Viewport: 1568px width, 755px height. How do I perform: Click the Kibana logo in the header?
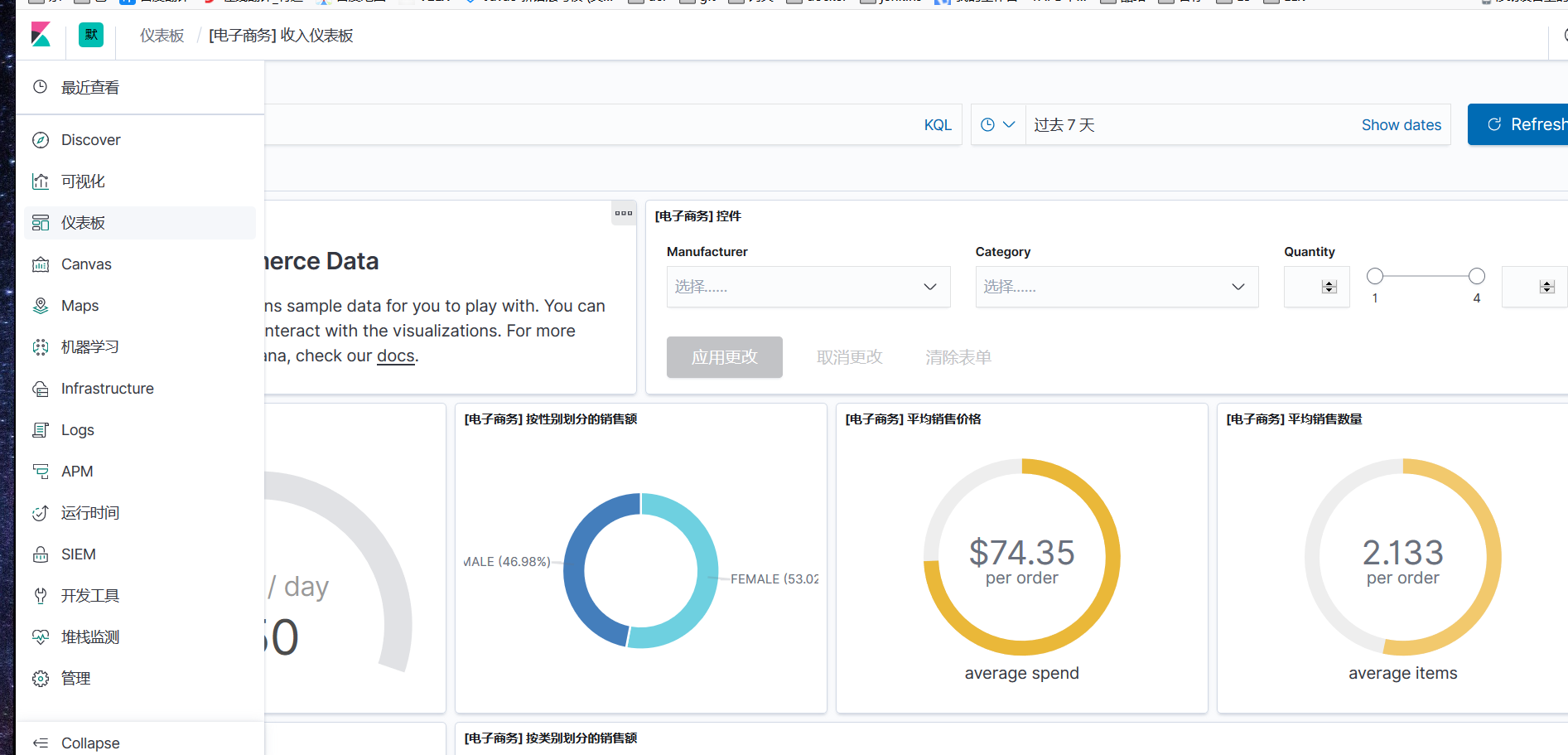pyautogui.click(x=41, y=35)
